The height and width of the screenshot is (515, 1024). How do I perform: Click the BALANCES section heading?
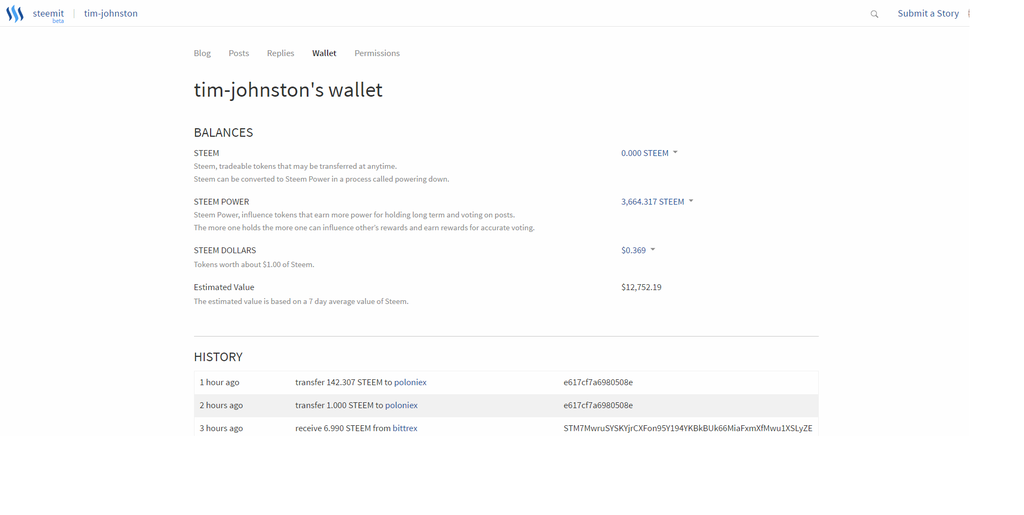(x=223, y=133)
